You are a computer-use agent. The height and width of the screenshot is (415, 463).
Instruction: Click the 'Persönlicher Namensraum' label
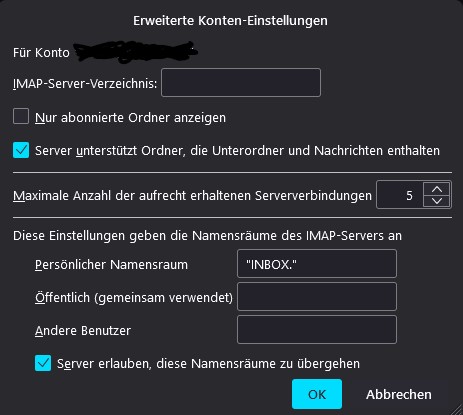point(111,265)
